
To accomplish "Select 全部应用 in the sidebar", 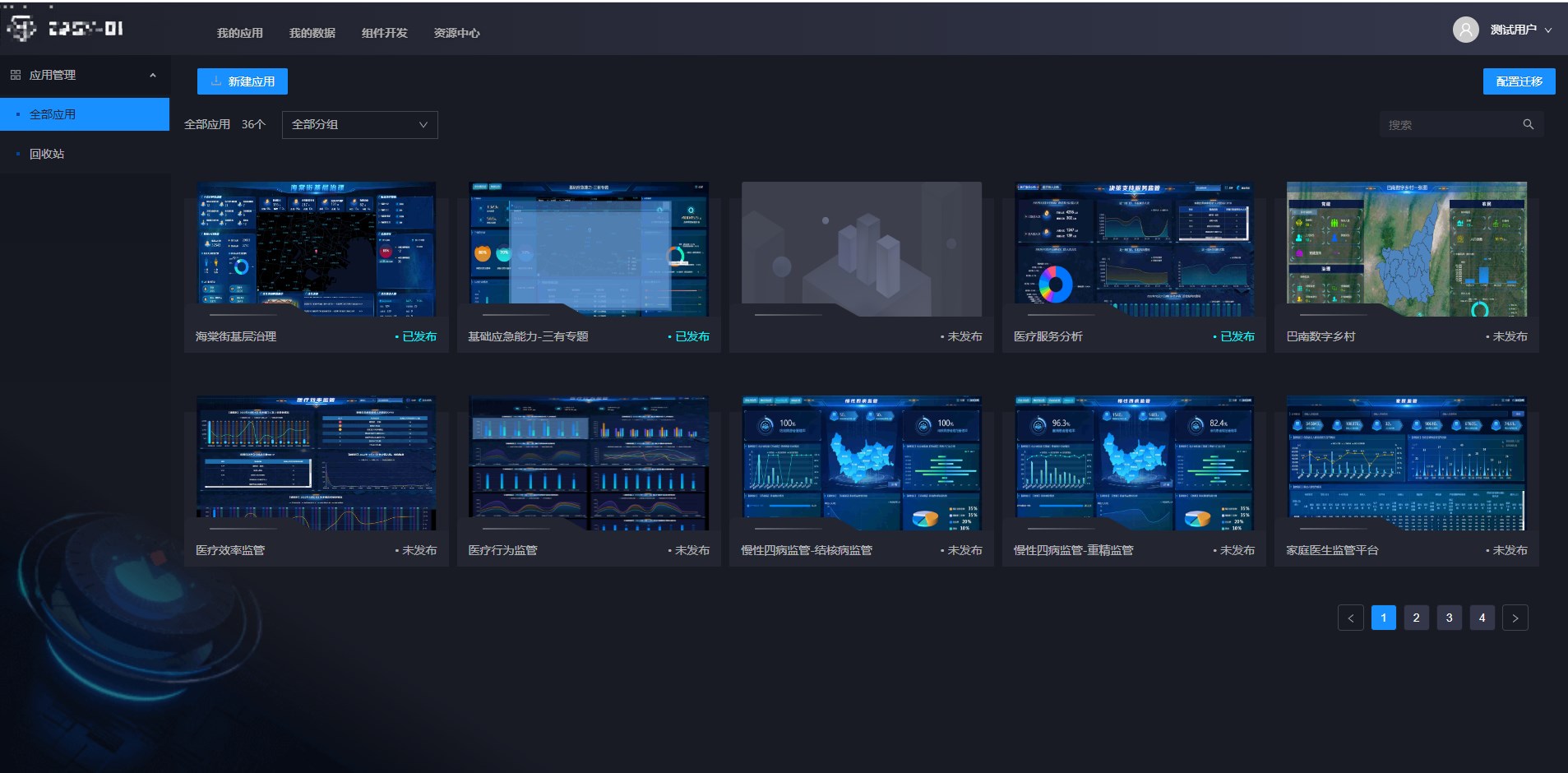I will (x=85, y=114).
